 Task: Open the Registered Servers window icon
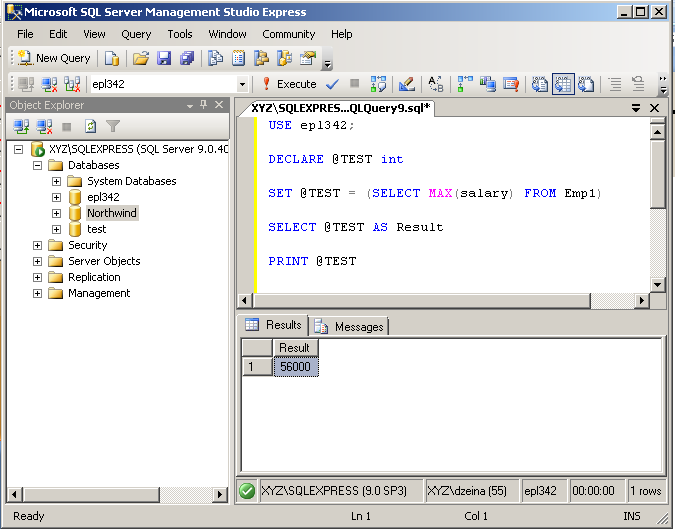215,58
